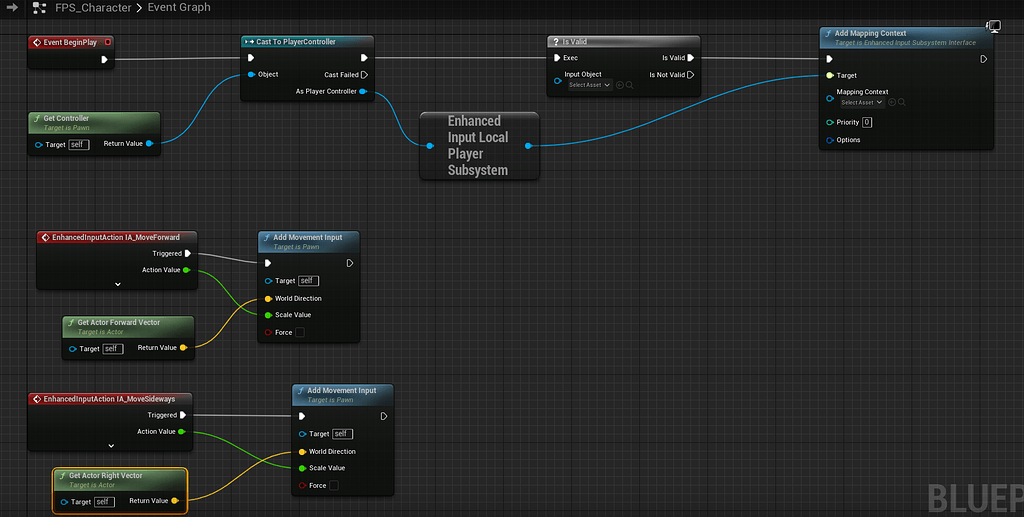Click the Options pin on Add Mapping Context
Viewport: 1024px width, 517px height.
pyautogui.click(x=829, y=140)
